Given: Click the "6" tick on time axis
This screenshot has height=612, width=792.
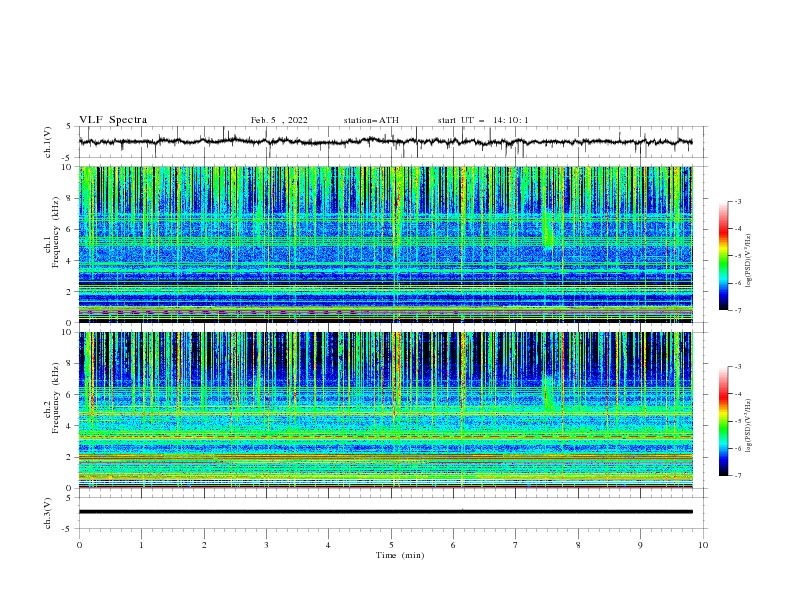Looking at the screenshot, I should point(453,545).
